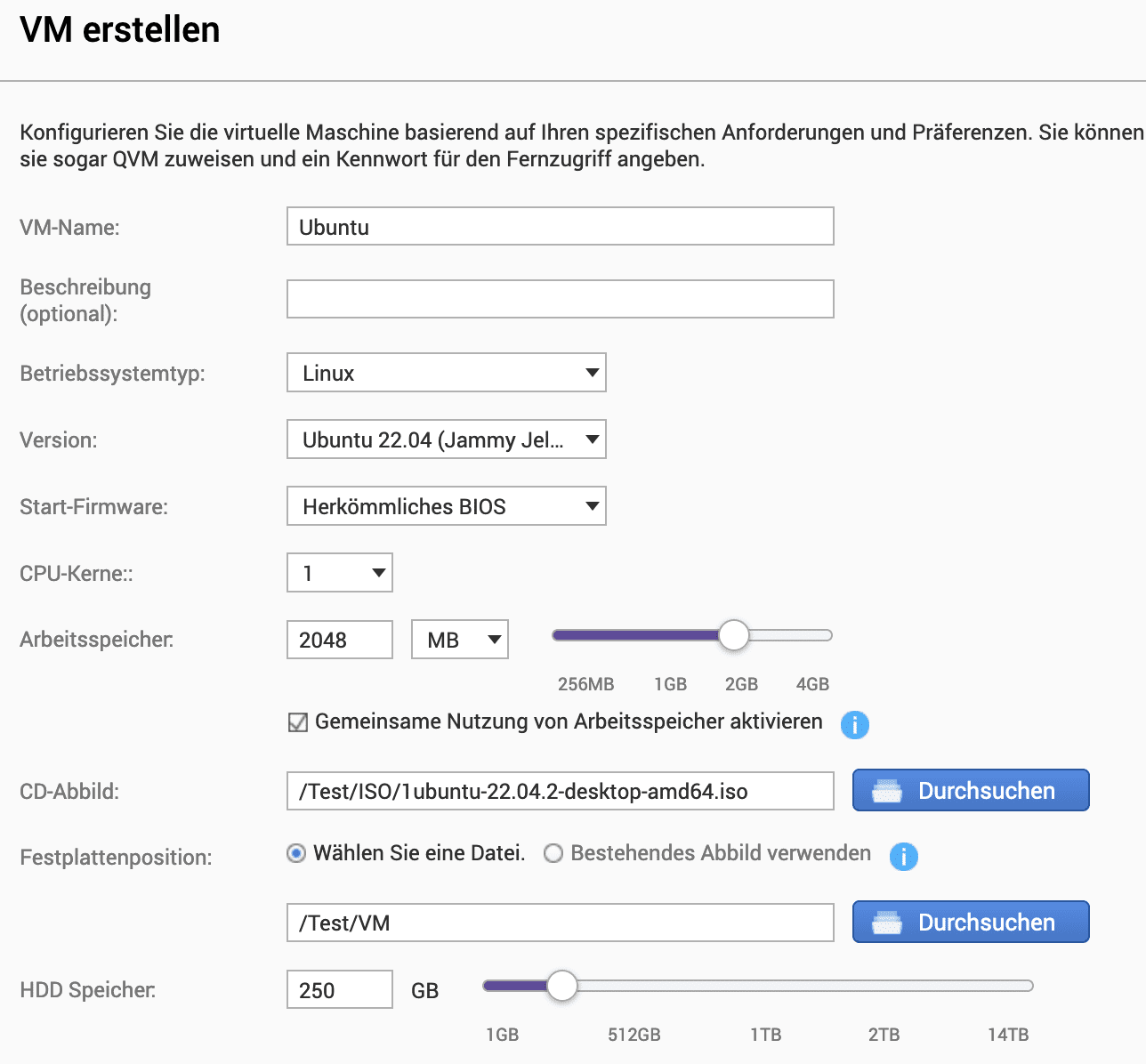Click the Beschreibung input field
Screen dimensions: 1146x1064
561,299
